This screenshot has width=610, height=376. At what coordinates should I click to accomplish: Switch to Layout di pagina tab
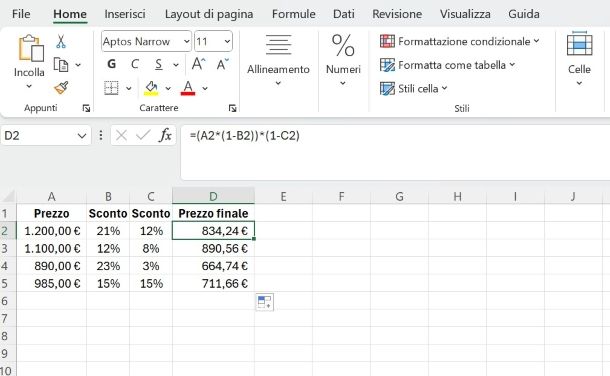[209, 14]
